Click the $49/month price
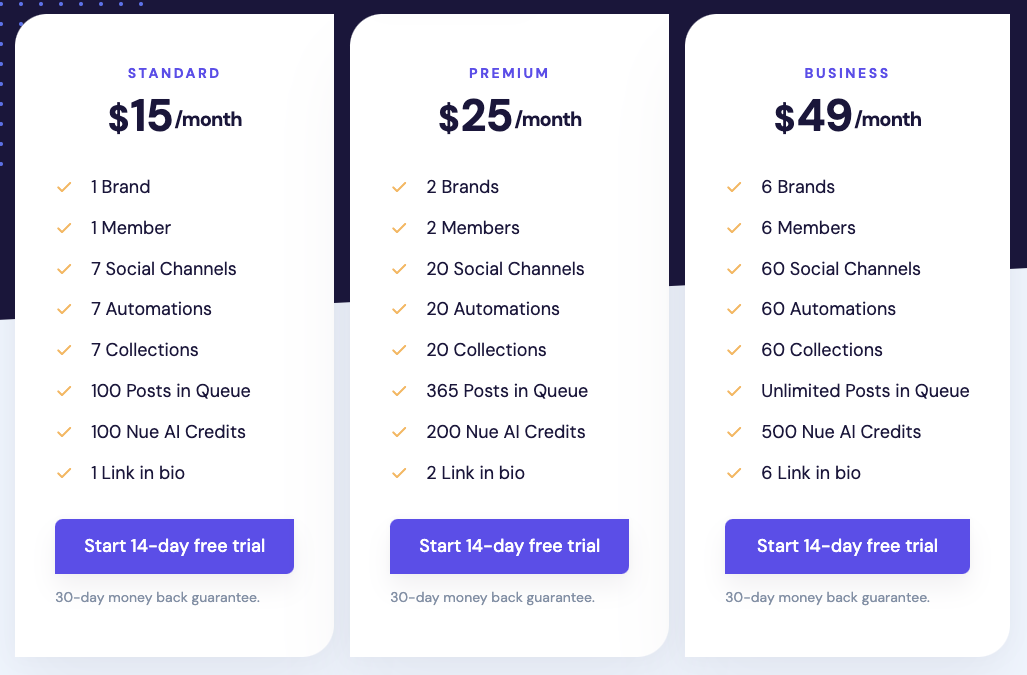This screenshot has height=675, width=1027. (847, 117)
